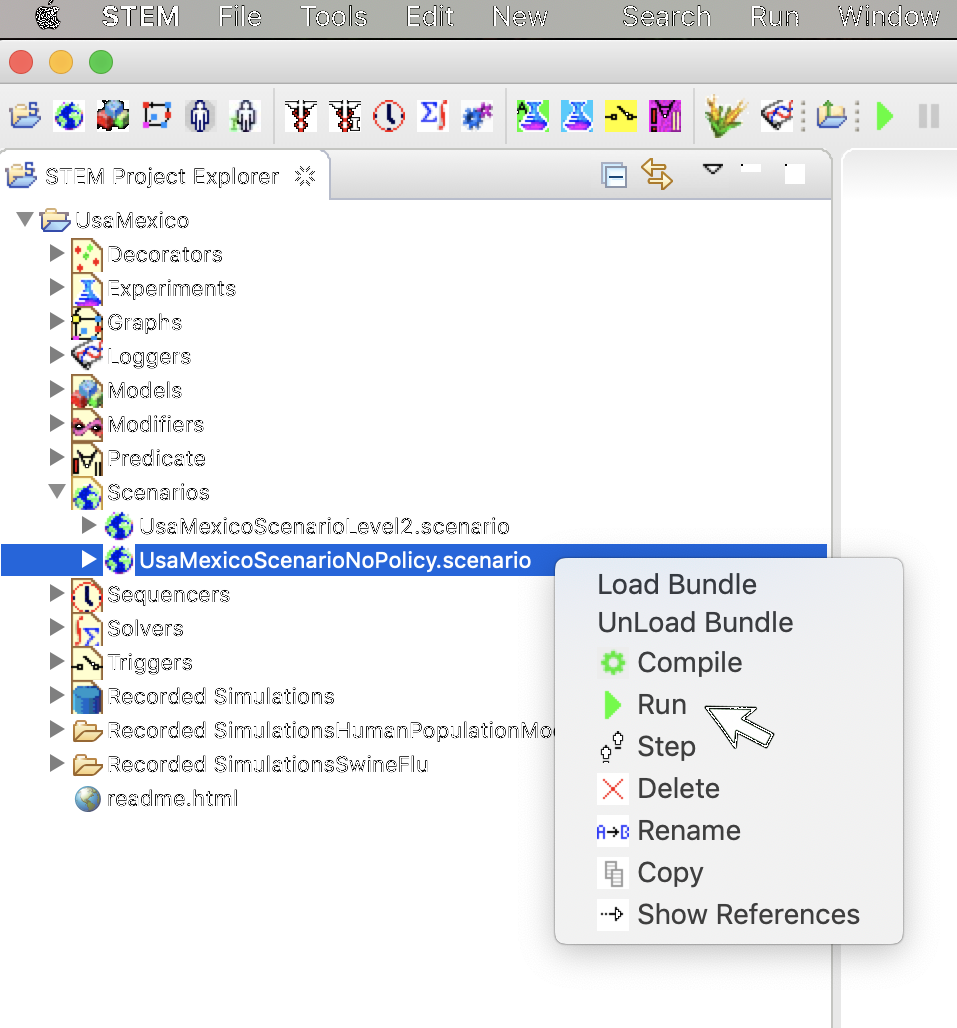The width and height of the screenshot is (957, 1028).
Task: Choose Run from the context menu
Action: [661, 705]
